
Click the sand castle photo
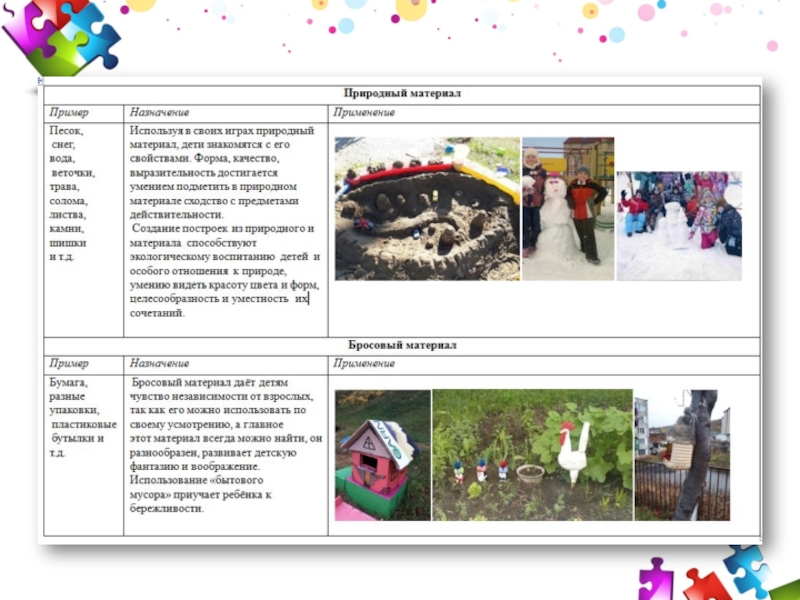(426, 209)
